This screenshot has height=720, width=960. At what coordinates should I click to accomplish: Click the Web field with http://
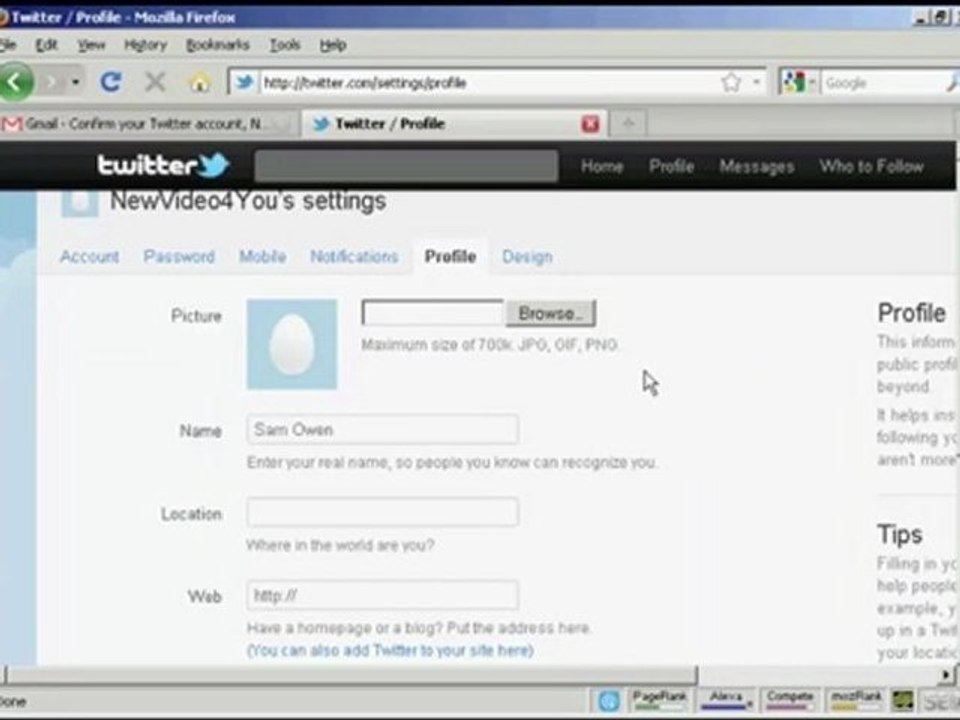383,595
